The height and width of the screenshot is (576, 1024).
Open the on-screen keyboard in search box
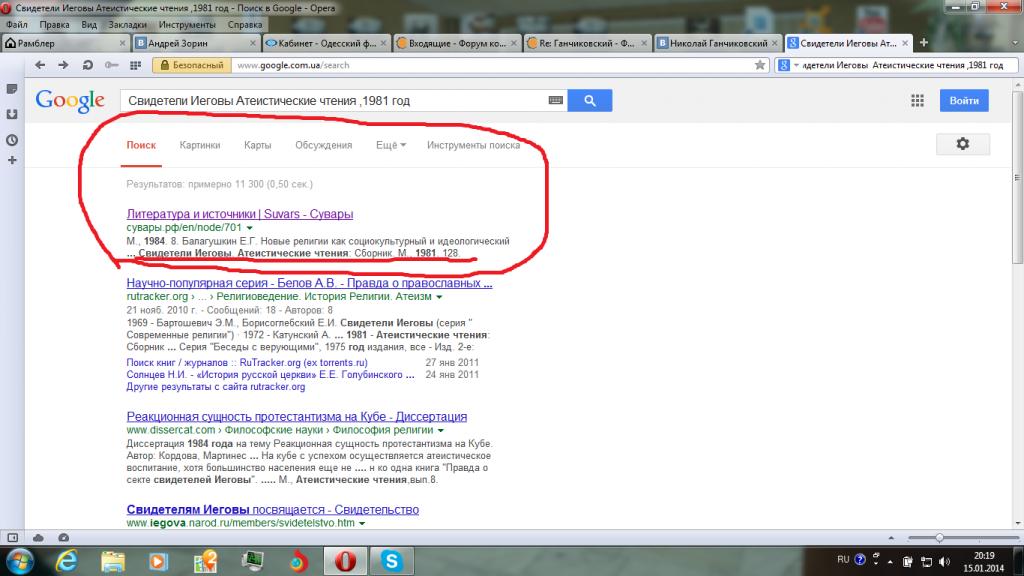[555, 101]
